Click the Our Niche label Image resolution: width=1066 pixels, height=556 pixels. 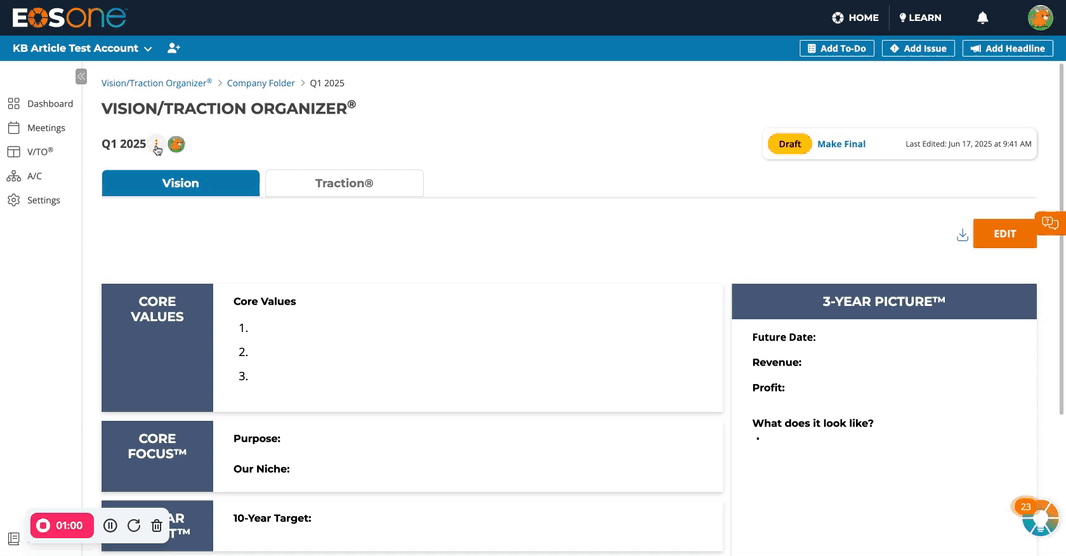(262, 469)
